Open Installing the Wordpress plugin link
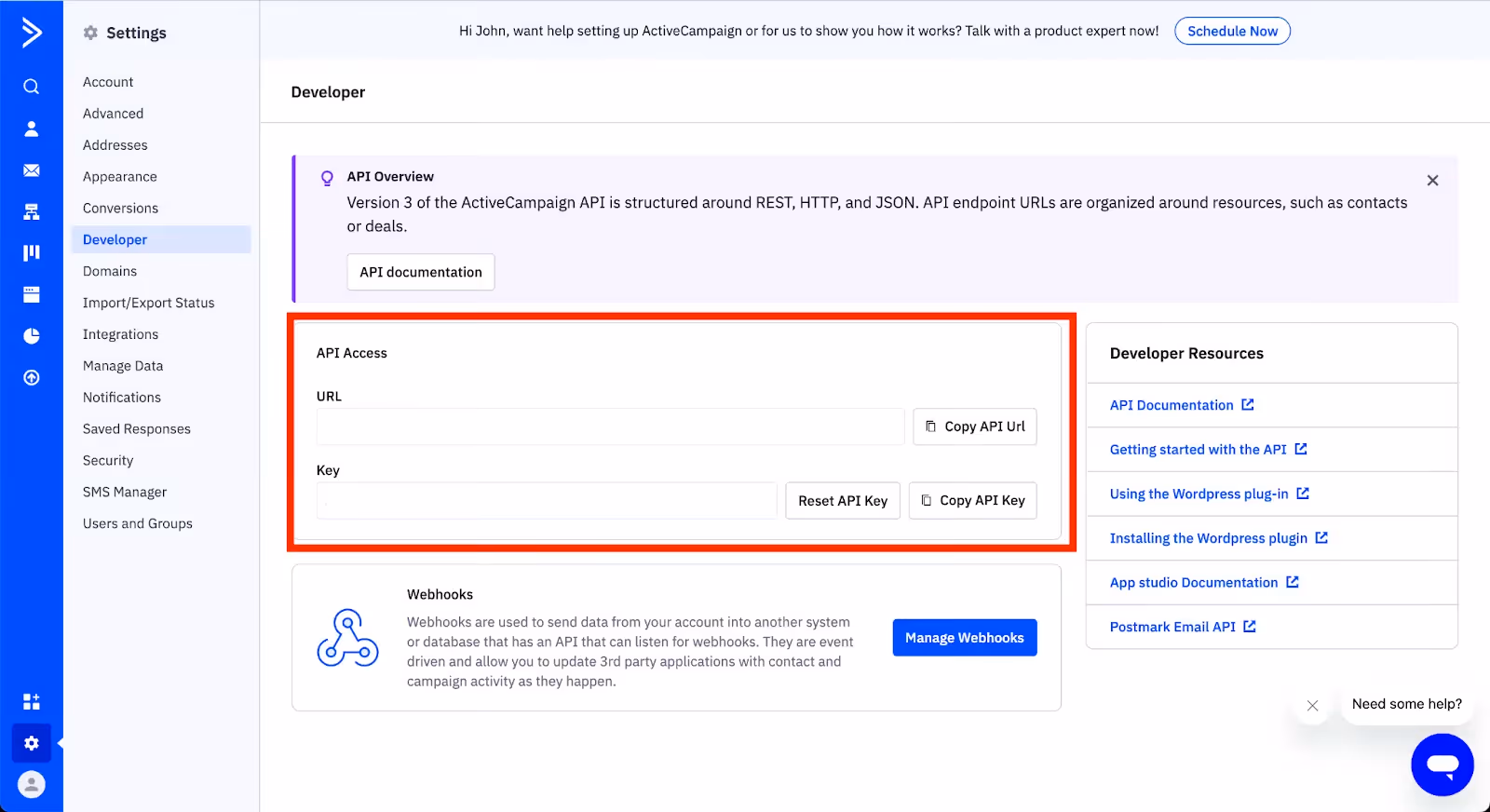This screenshot has width=1490, height=812. pyautogui.click(x=1209, y=538)
